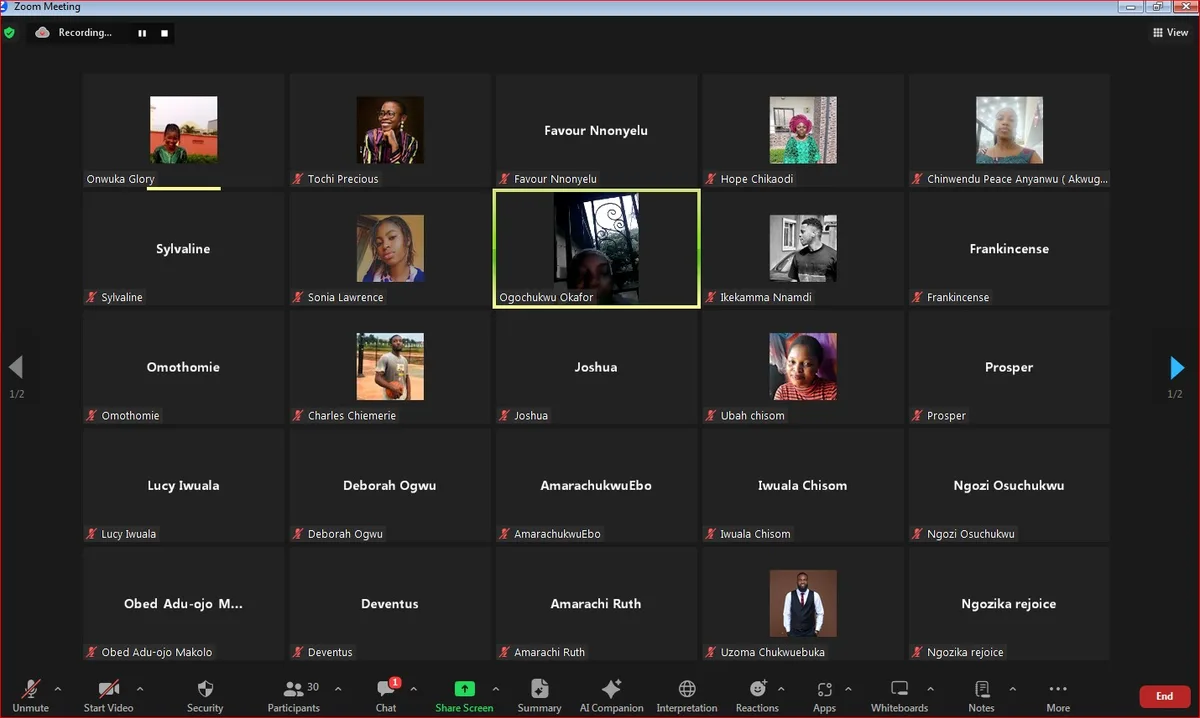Select Uzoma Chukwuebuka's video tile
The height and width of the screenshot is (718, 1200).
[803, 604]
